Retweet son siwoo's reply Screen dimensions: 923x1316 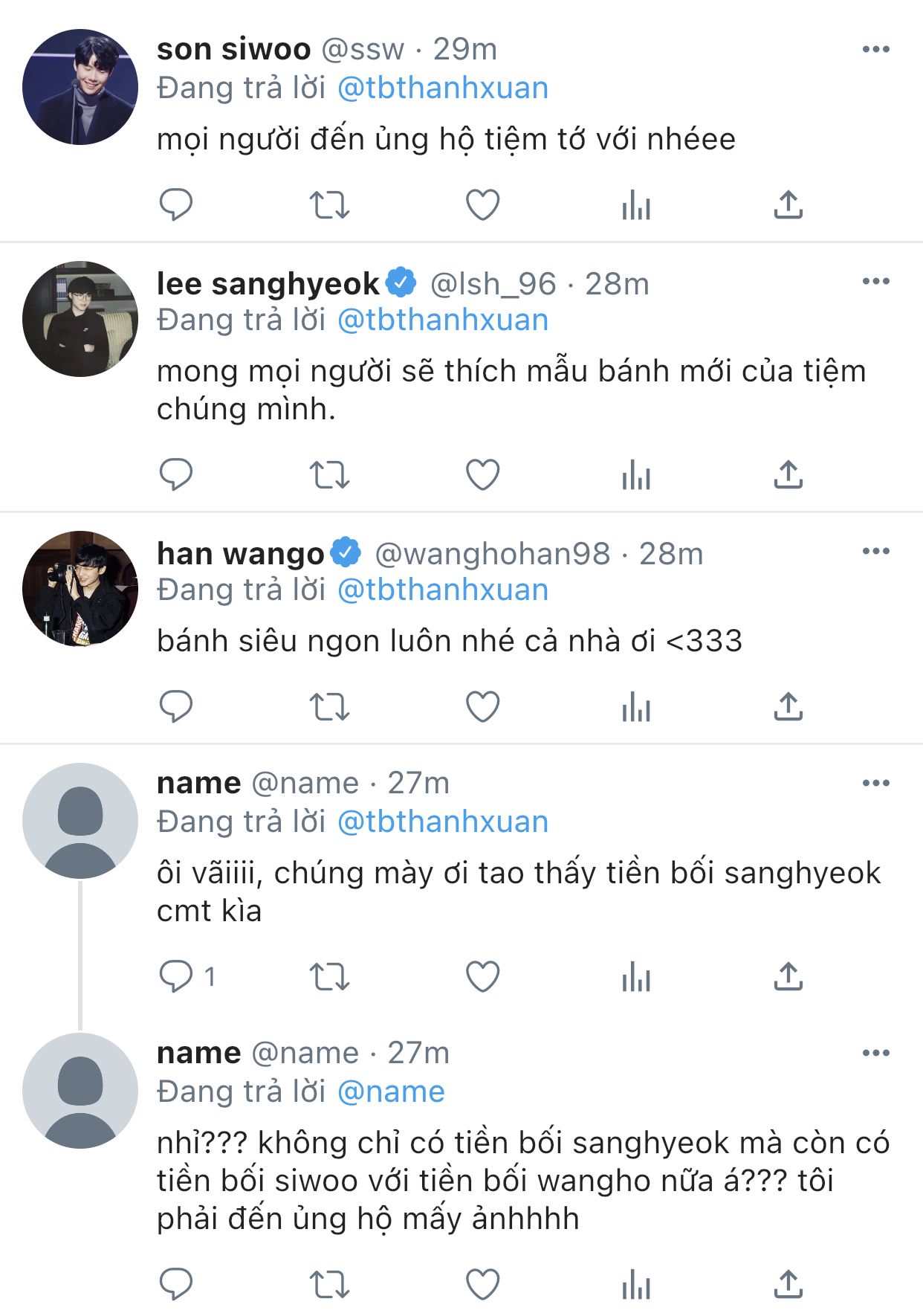pyautogui.click(x=329, y=204)
